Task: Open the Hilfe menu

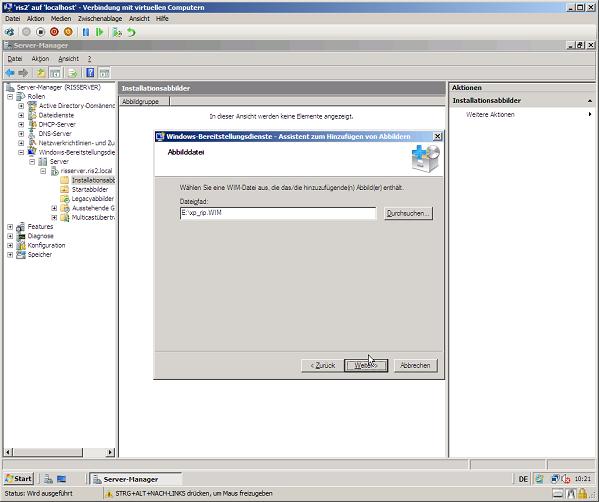Action: point(162,18)
